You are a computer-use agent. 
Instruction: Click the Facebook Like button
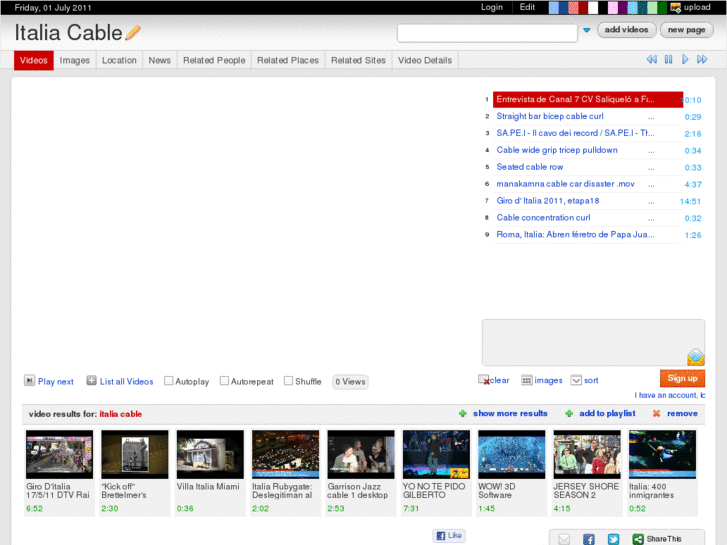pyautogui.click(x=449, y=535)
